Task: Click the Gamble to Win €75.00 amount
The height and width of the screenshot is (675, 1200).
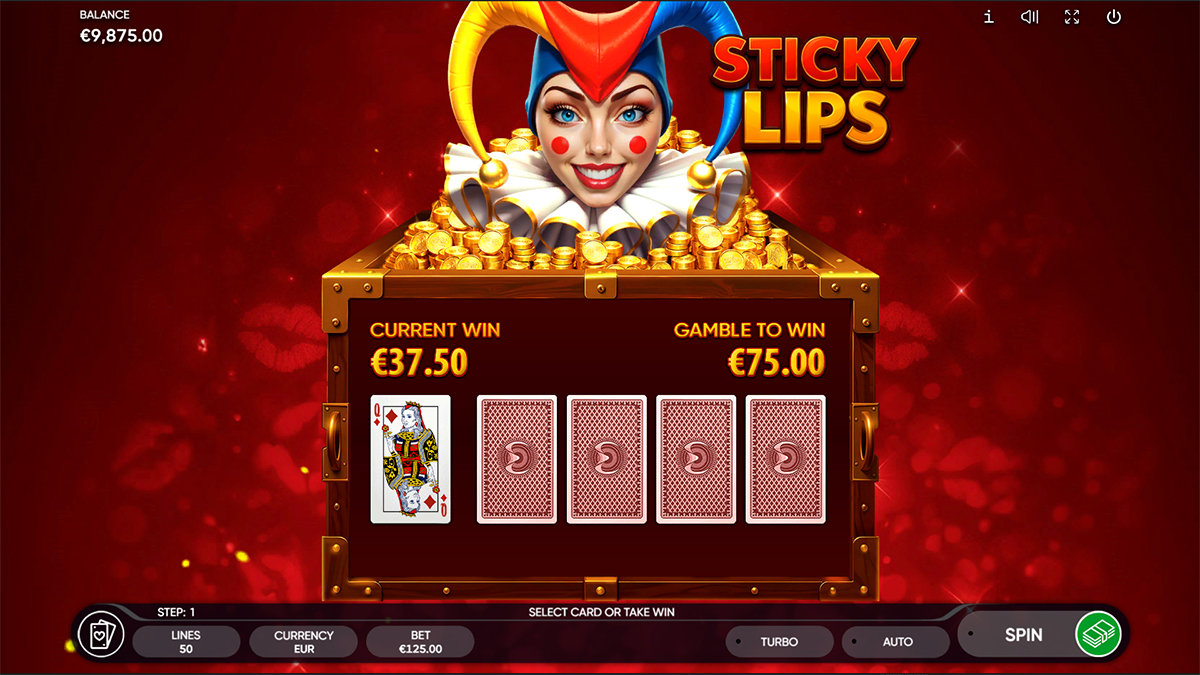Action: [777, 363]
